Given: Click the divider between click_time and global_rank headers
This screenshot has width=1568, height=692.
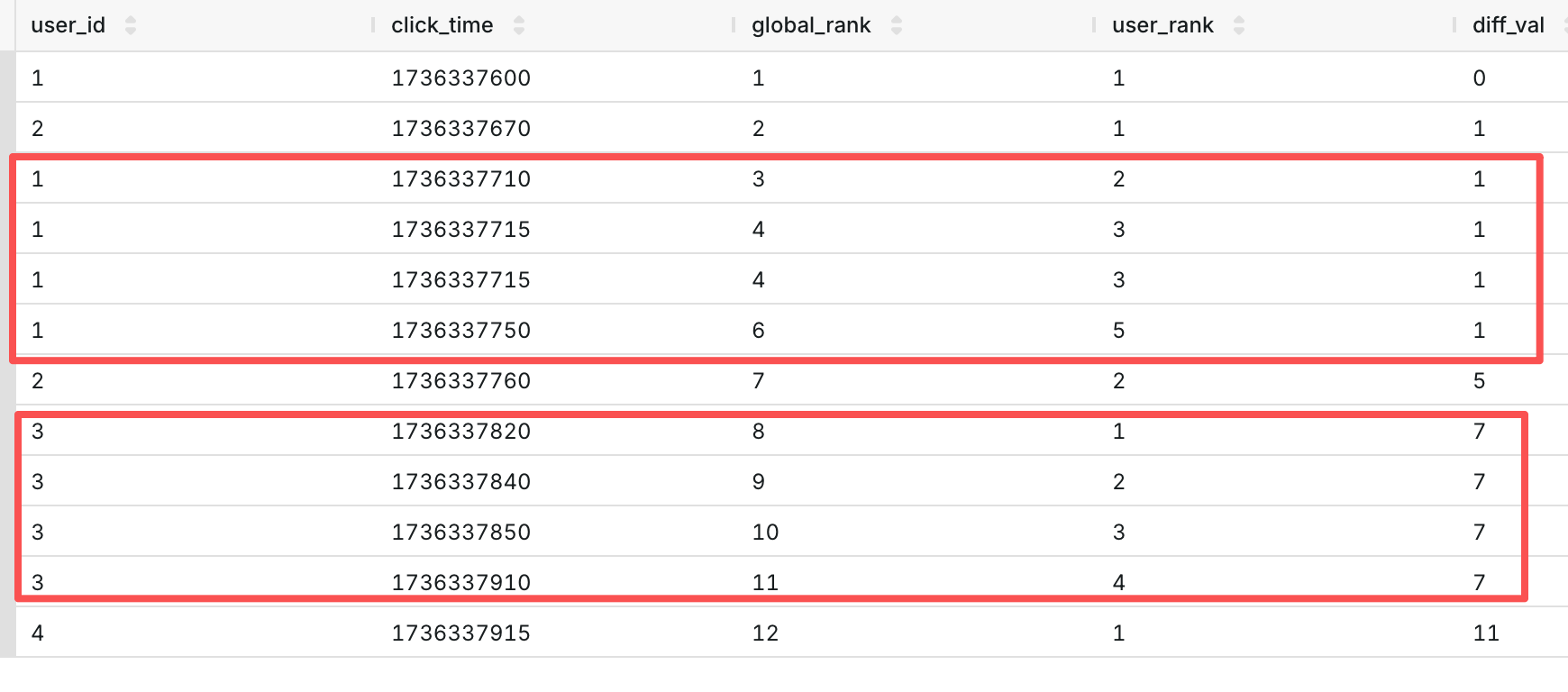Looking at the screenshot, I should [734, 25].
